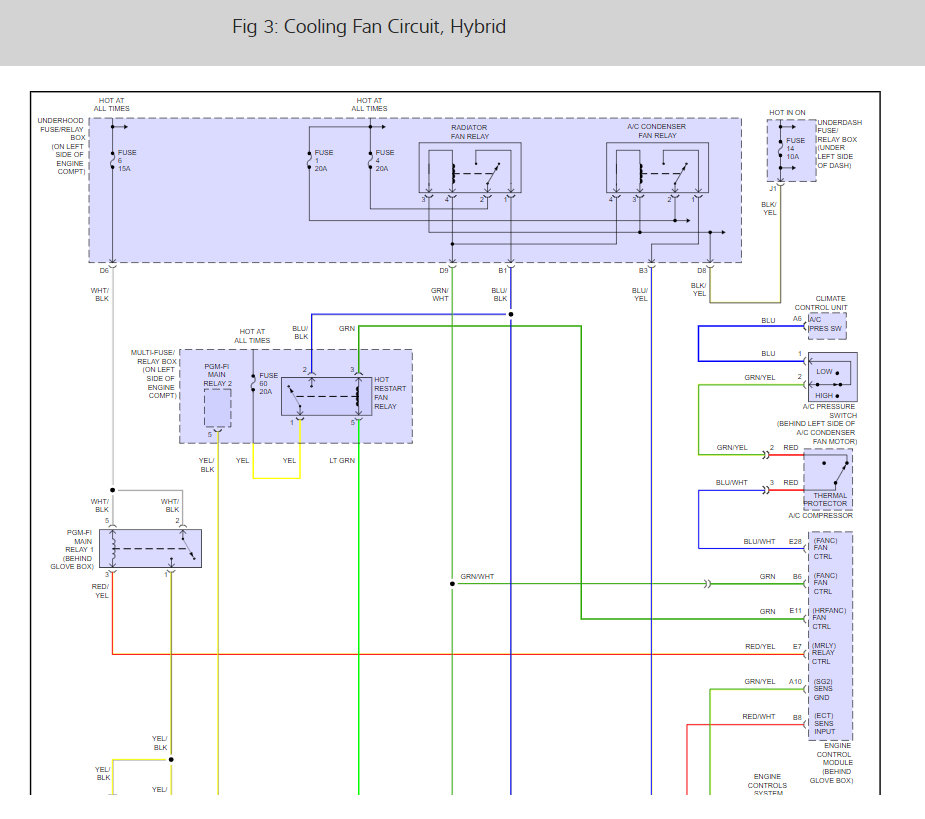Click the hot restart fan relay symbol
This screenshot has width=925, height=819.
coord(326,397)
